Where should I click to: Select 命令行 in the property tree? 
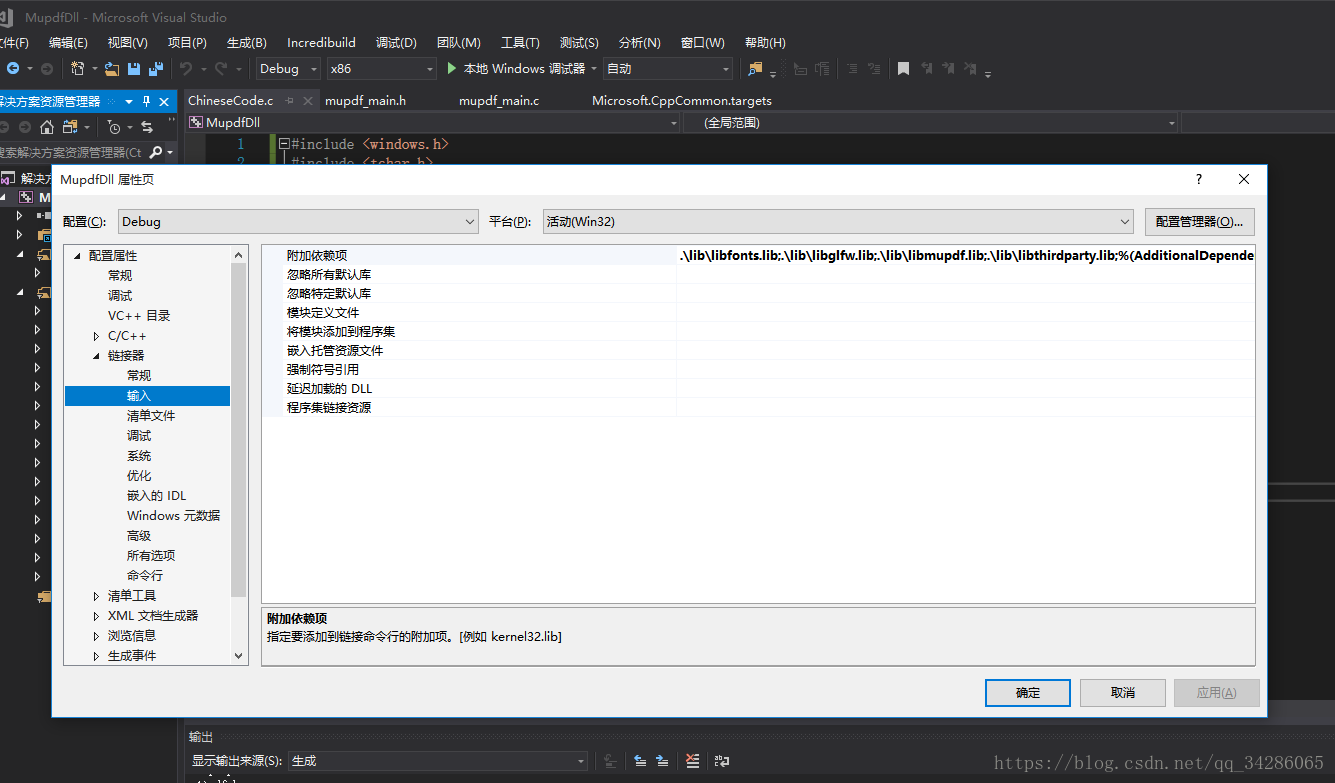(x=145, y=576)
